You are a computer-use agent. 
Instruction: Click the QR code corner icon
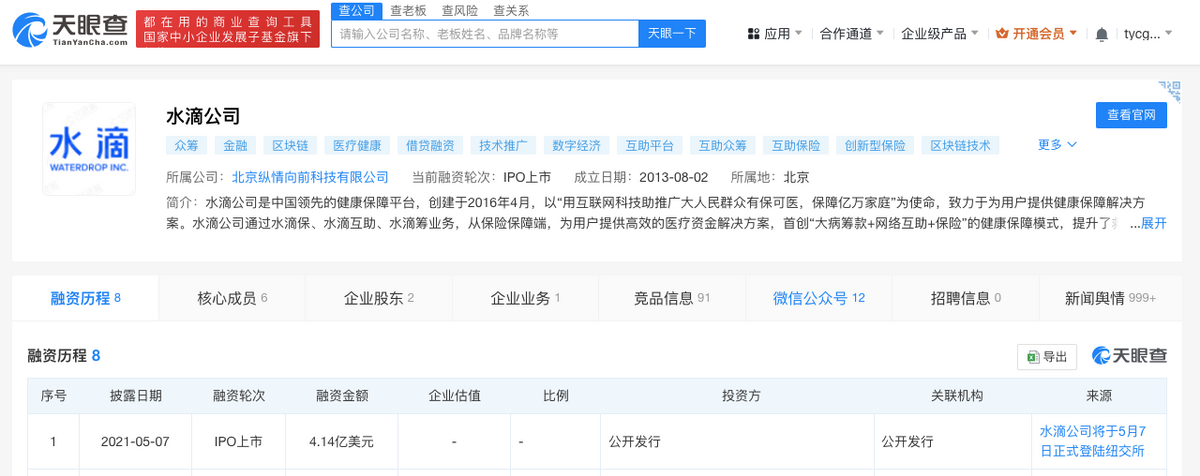[x=1168, y=92]
